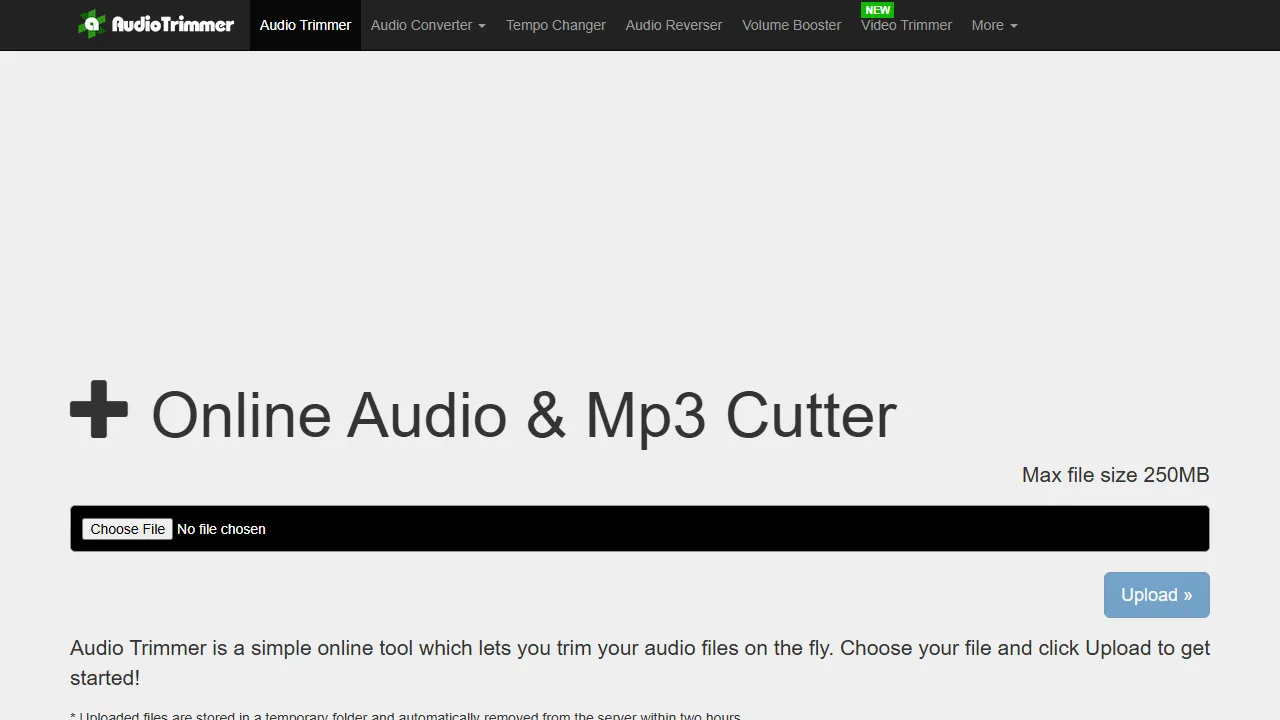1280x720 pixels.
Task: Navigate to the Tempo Changer page
Action: pyautogui.click(x=556, y=25)
